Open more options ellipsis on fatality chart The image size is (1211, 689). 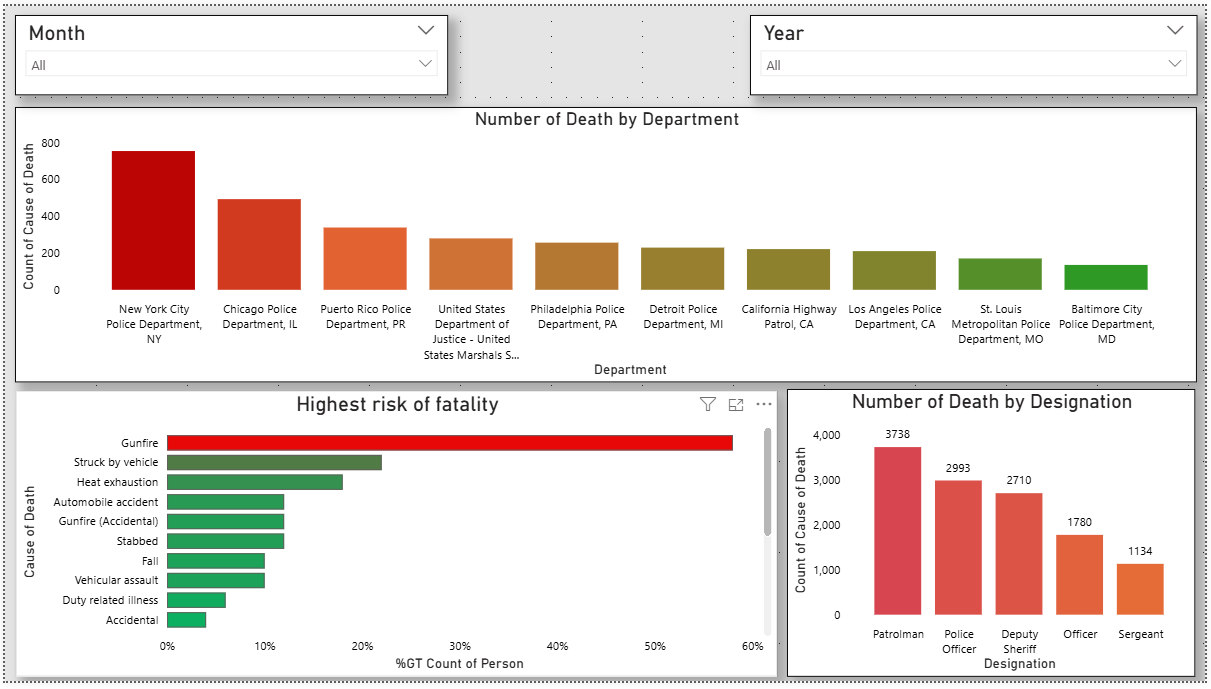click(764, 405)
